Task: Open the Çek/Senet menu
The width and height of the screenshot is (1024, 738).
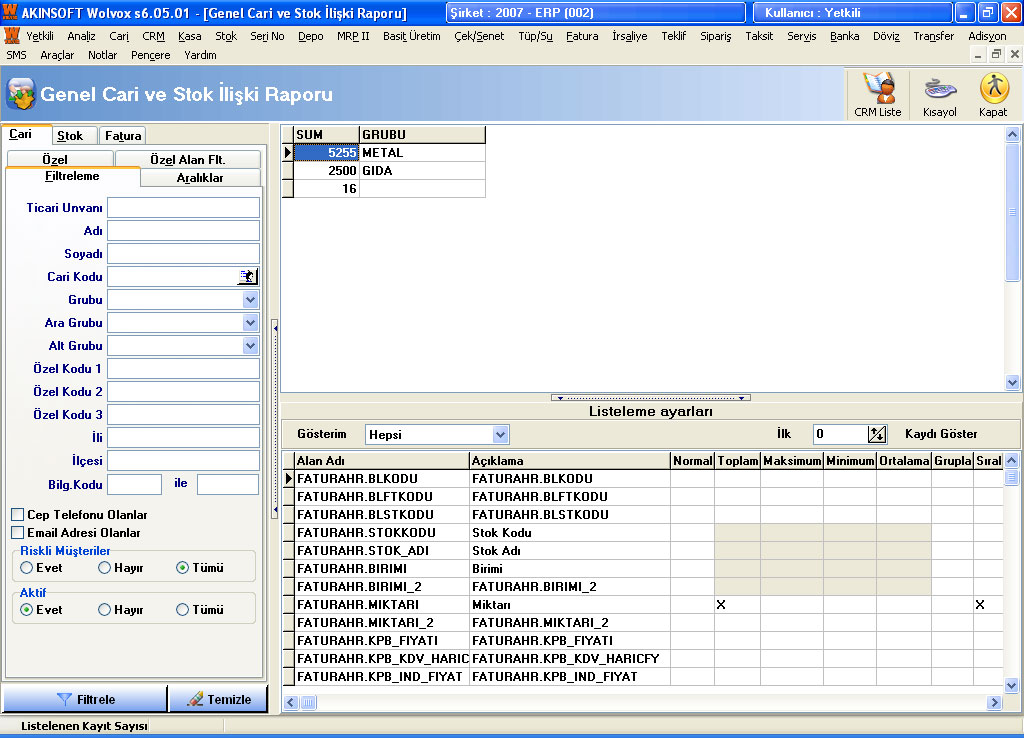Action: (x=479, y=36)
